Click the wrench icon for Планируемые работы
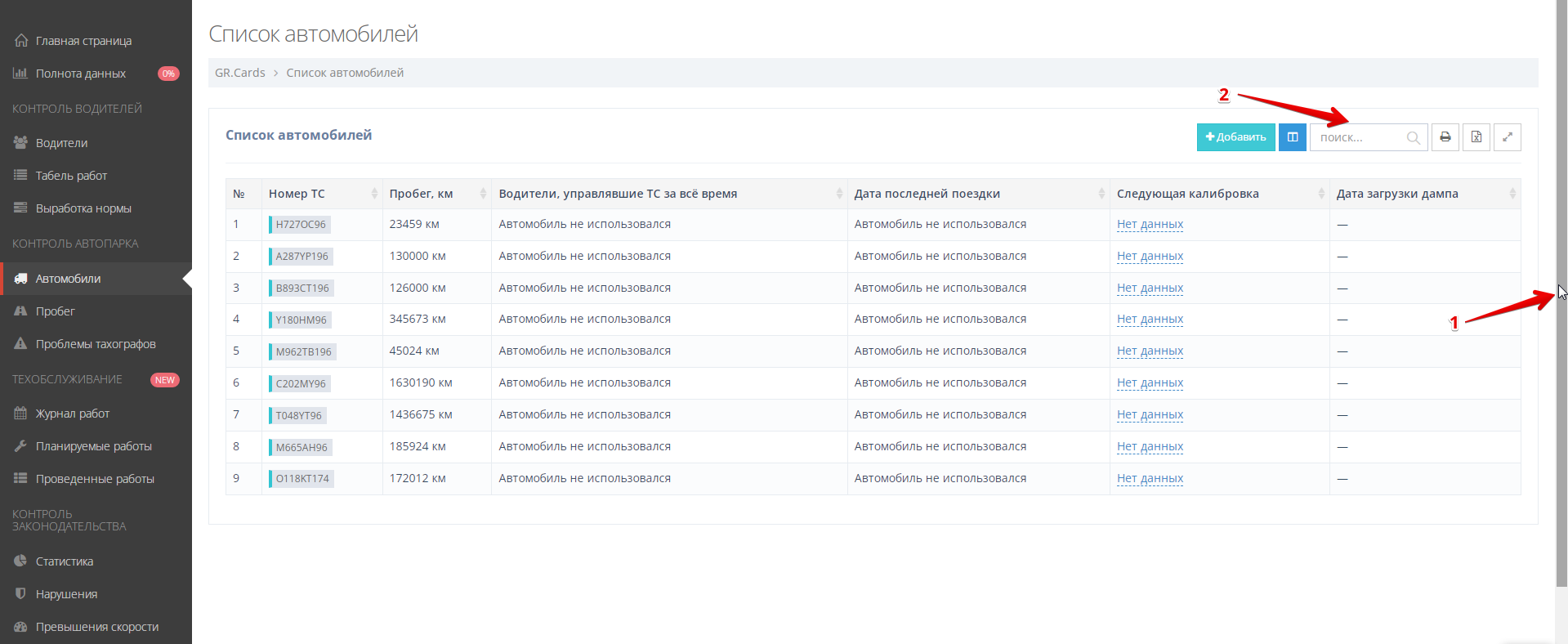Screen dimensions: 1568x644 pyautogui.click(x=21, y=446)
